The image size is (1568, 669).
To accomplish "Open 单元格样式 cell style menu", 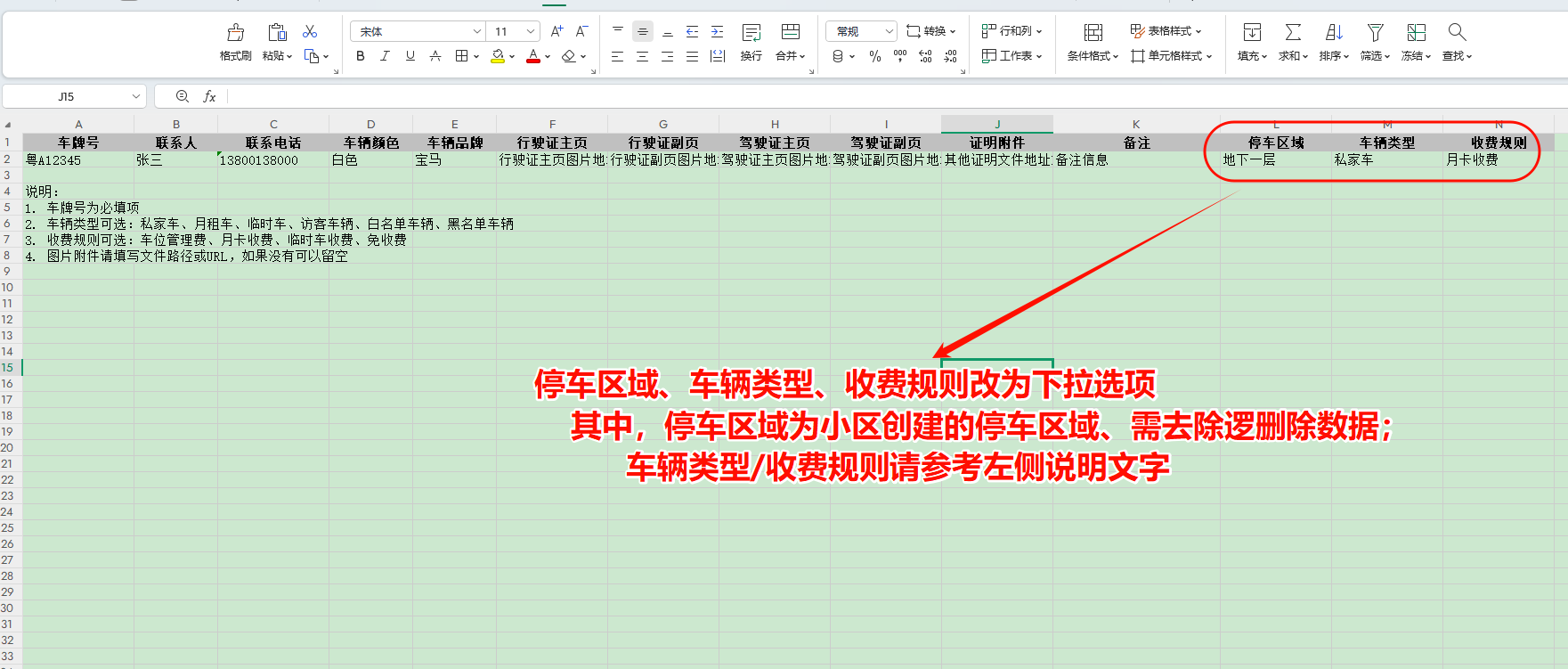I will tap(1171, 56).
